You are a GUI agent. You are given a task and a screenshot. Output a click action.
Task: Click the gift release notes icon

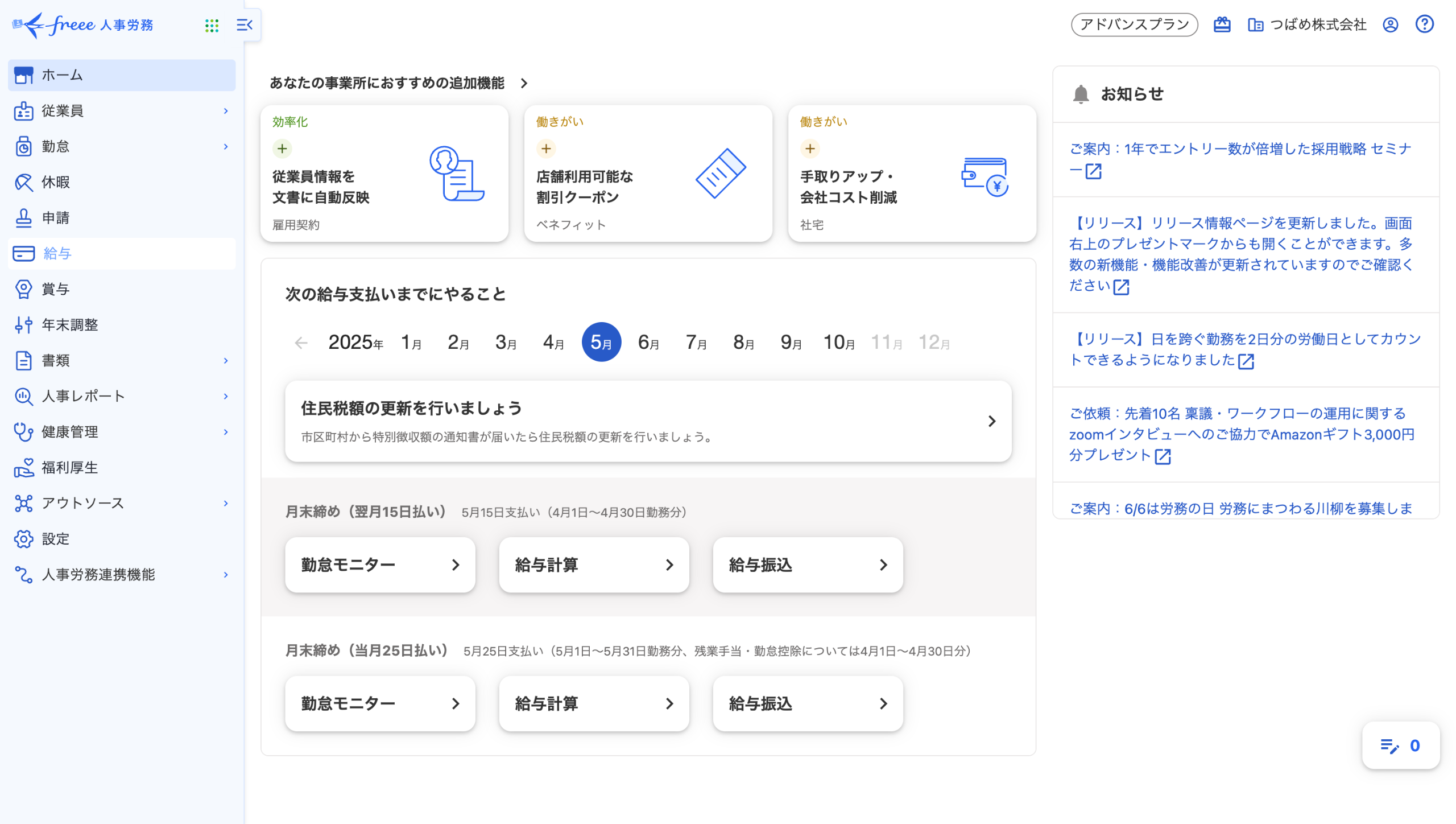pos(1222,24)
